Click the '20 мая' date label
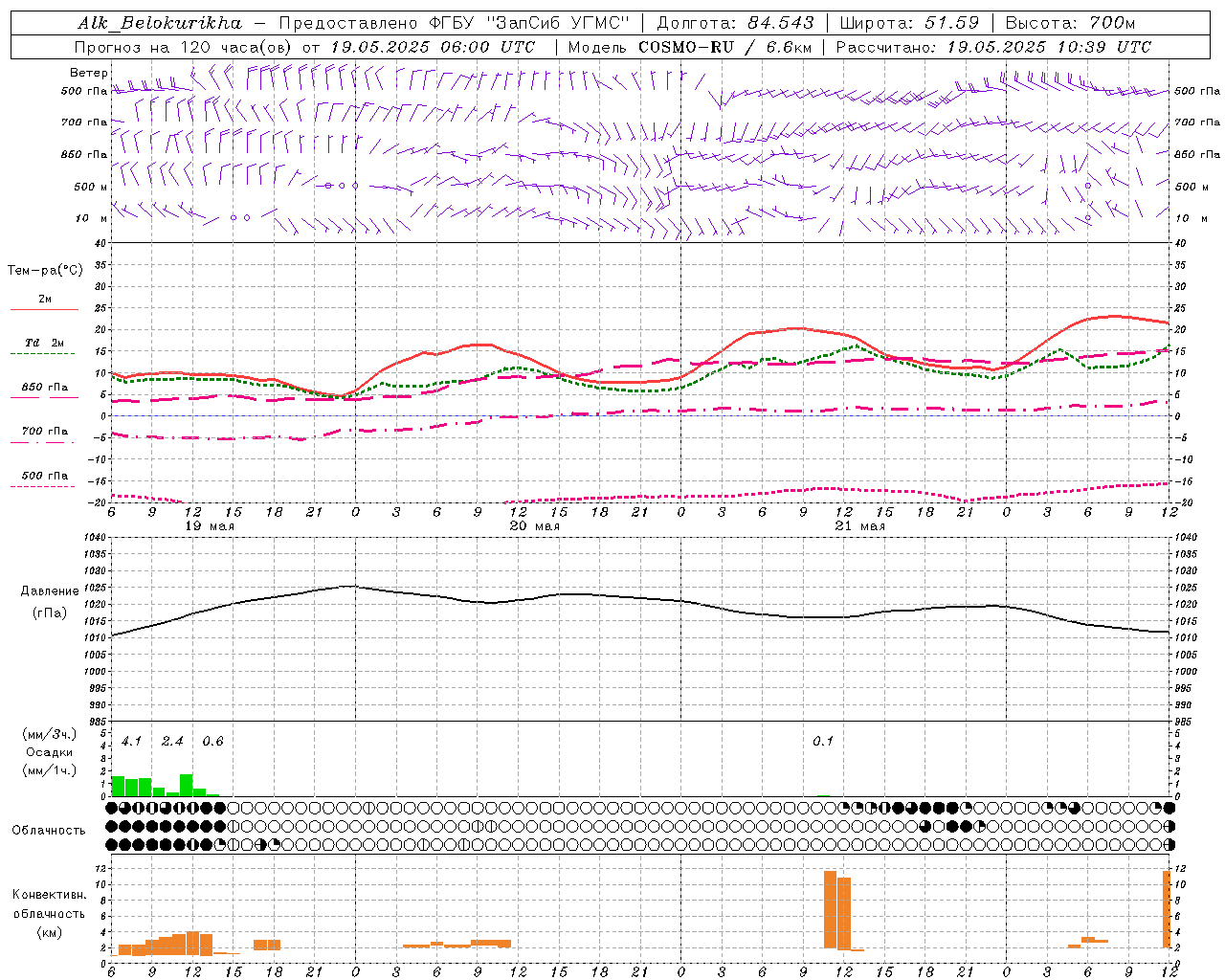The width and height of the screenshot is (1225, 980). click(x=535, y=526)
